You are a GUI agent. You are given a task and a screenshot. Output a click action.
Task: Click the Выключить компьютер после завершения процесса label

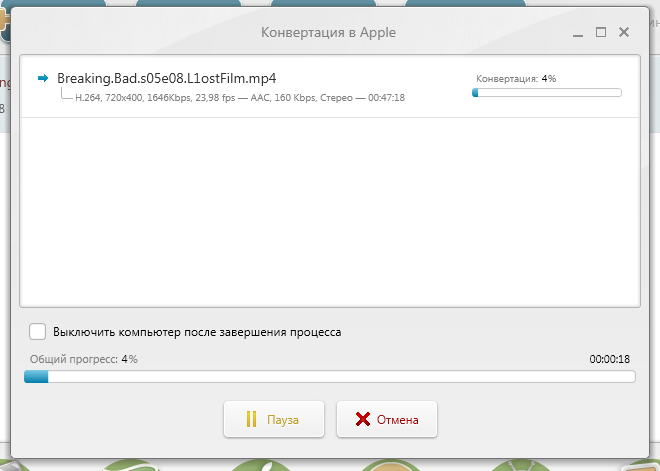197,332
